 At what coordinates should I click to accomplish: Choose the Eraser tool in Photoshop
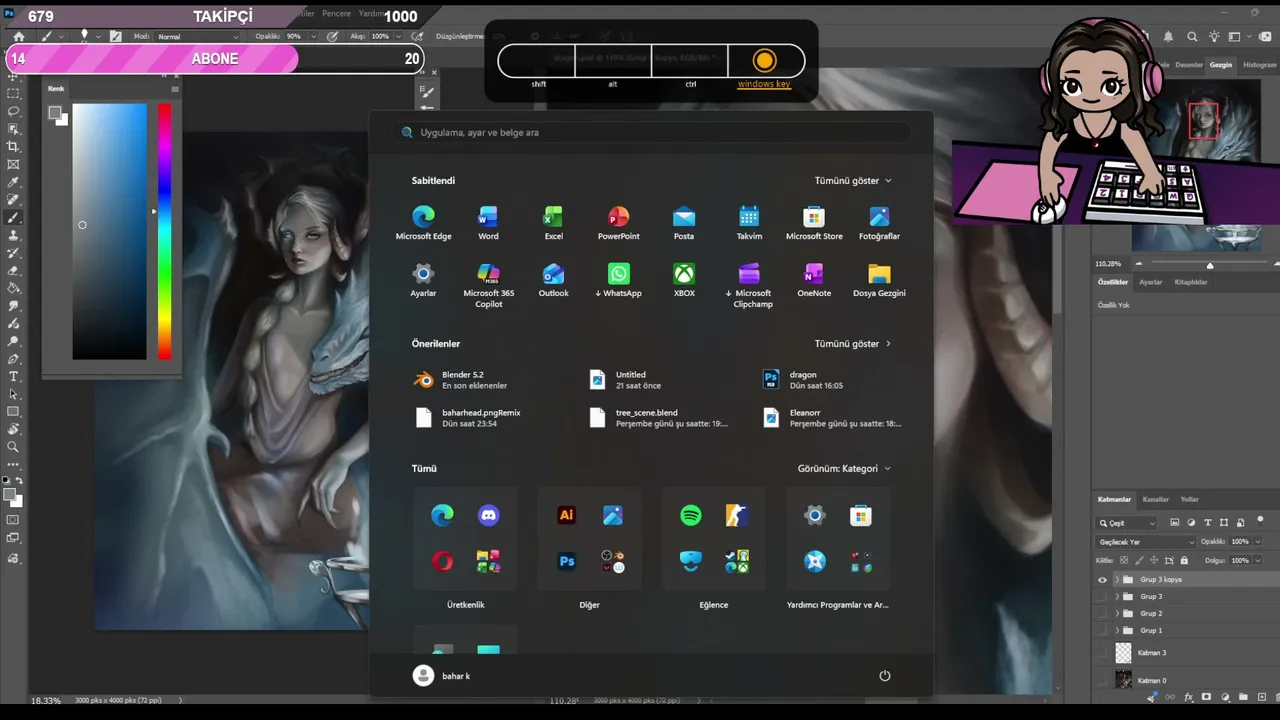point(13,270)
